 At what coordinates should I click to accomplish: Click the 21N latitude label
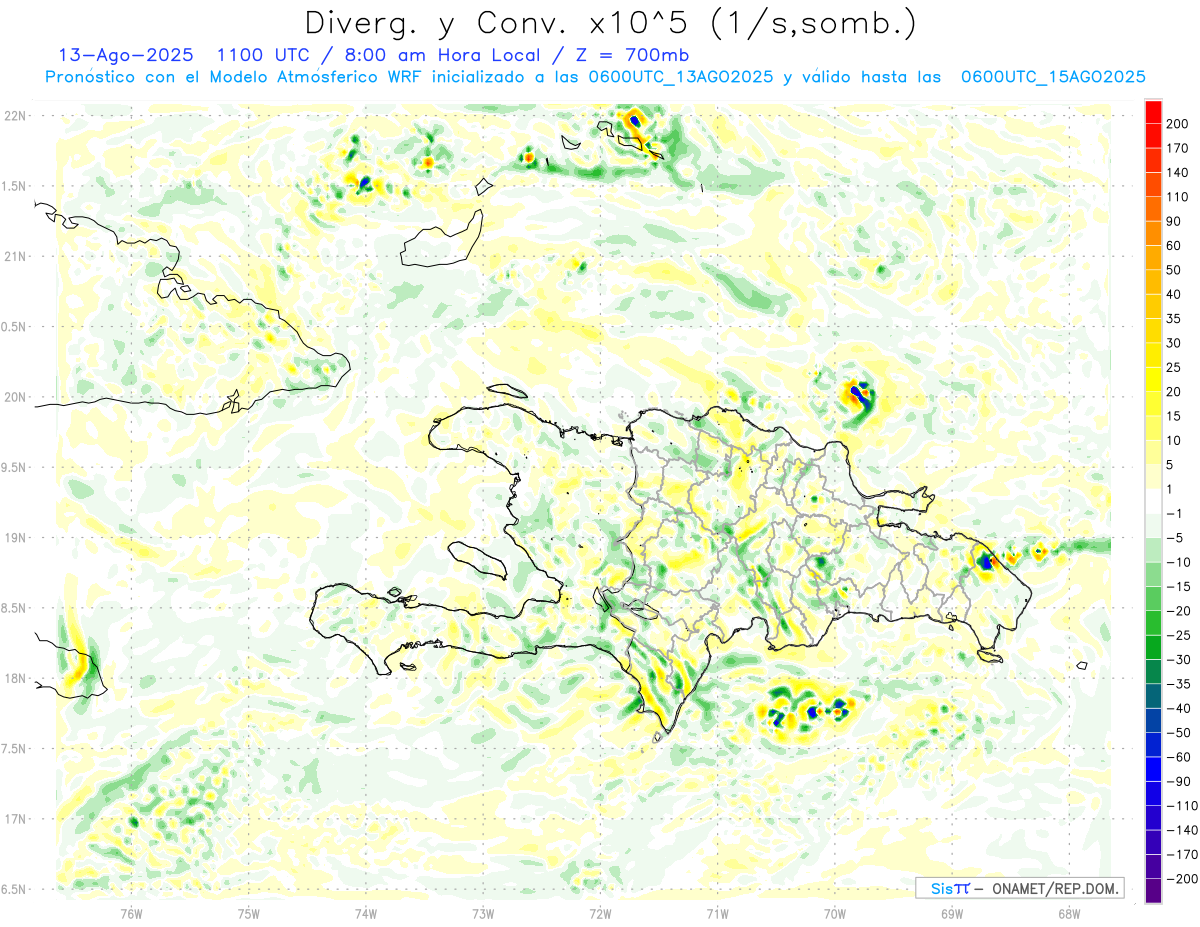pos(15,256)
